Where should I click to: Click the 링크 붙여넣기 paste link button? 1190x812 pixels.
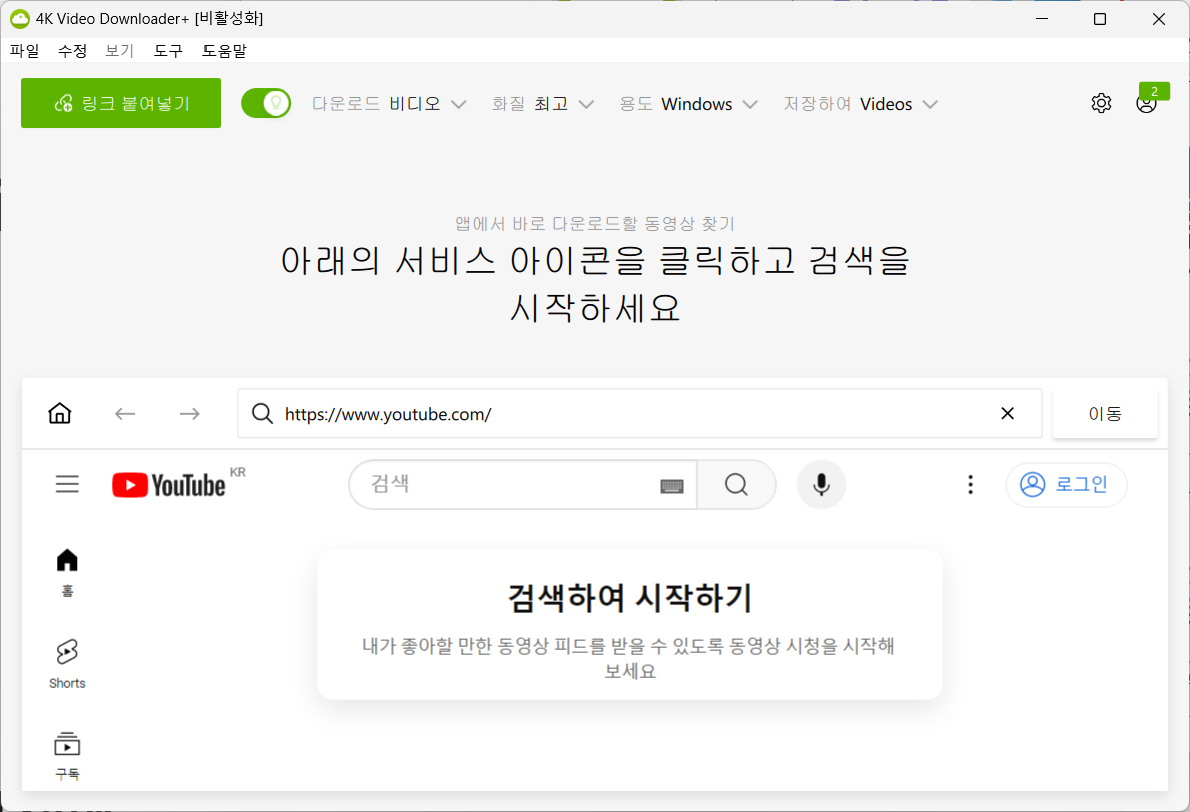tap(121, 103)
